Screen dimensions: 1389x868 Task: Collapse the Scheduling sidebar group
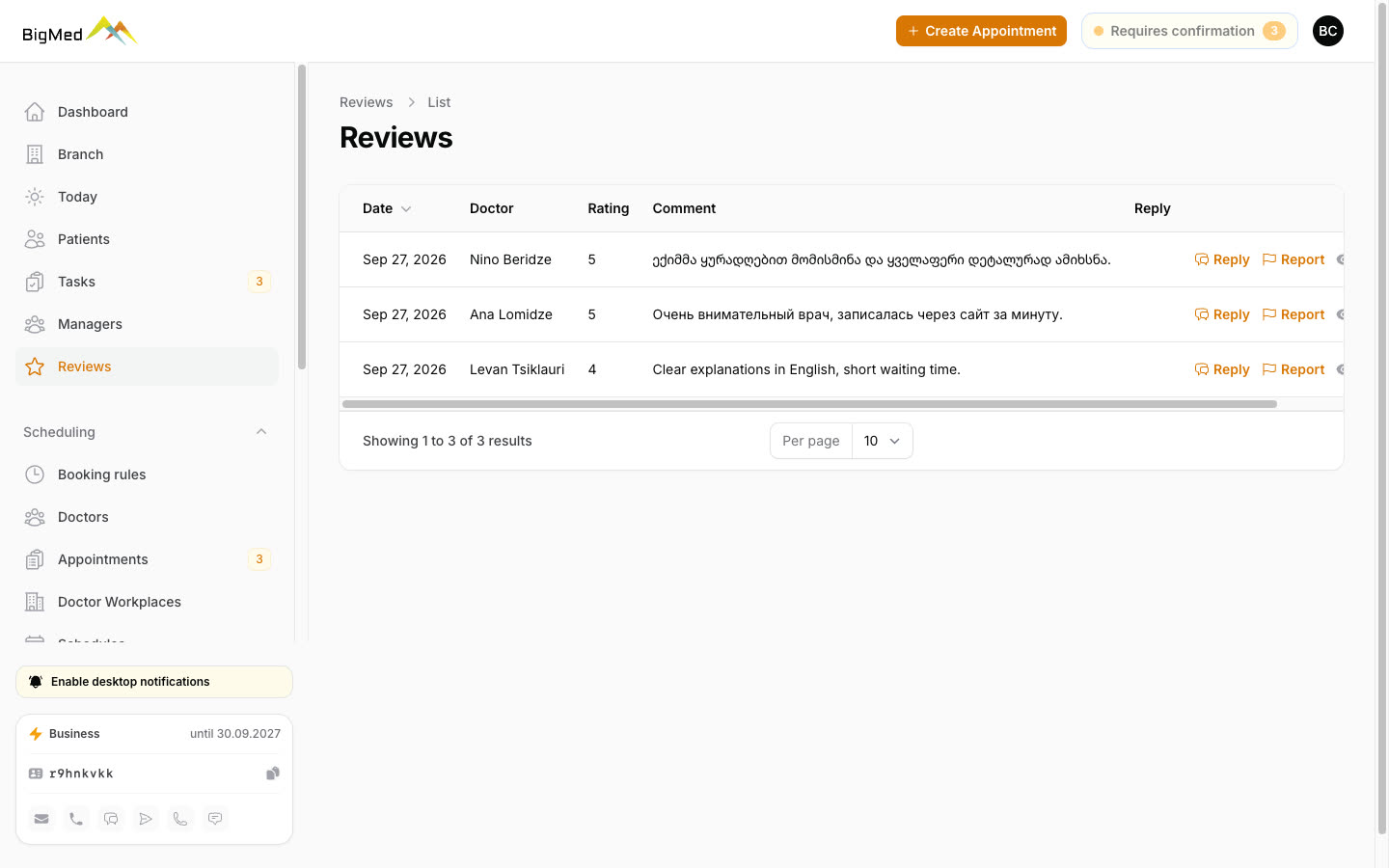[261, 432]
